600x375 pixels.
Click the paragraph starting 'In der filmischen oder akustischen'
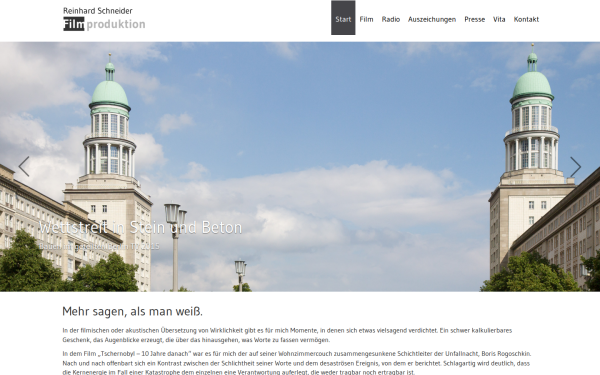[x=287, y=335]
